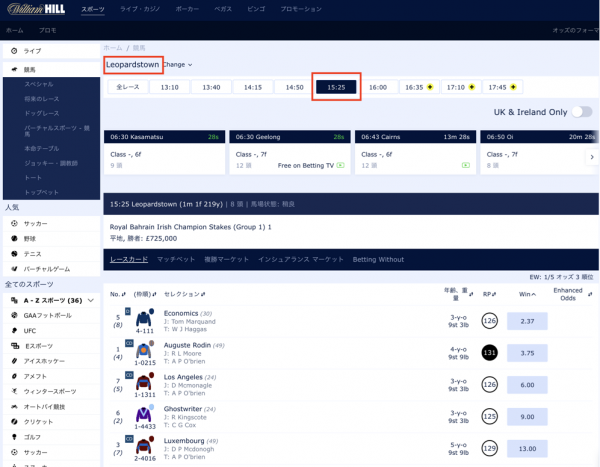The height and width of the screenshot is (467, 600).
Task: Select the 13:10 race time
Action: click(170, 87)
